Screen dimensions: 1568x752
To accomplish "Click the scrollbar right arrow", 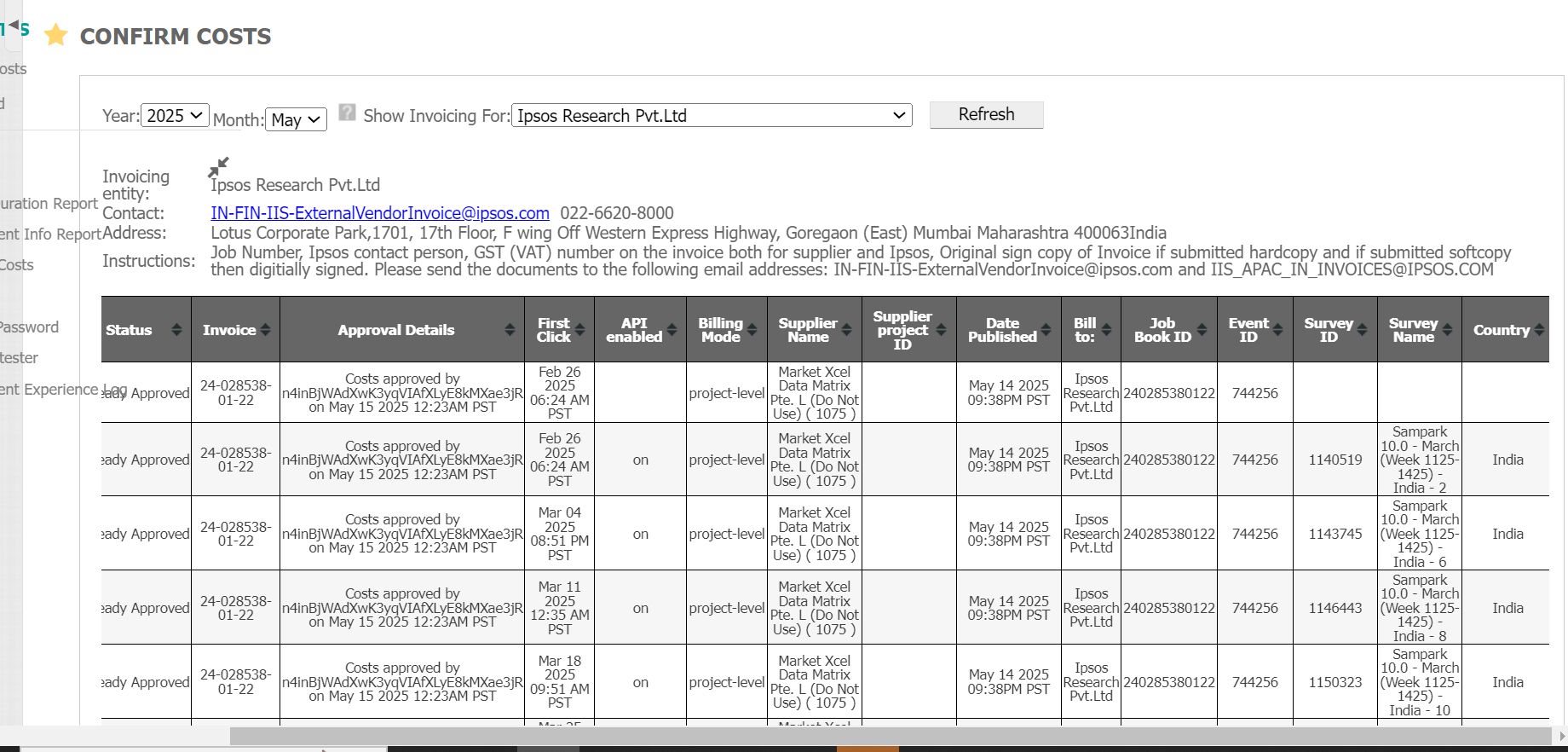I will point(1561,735).
